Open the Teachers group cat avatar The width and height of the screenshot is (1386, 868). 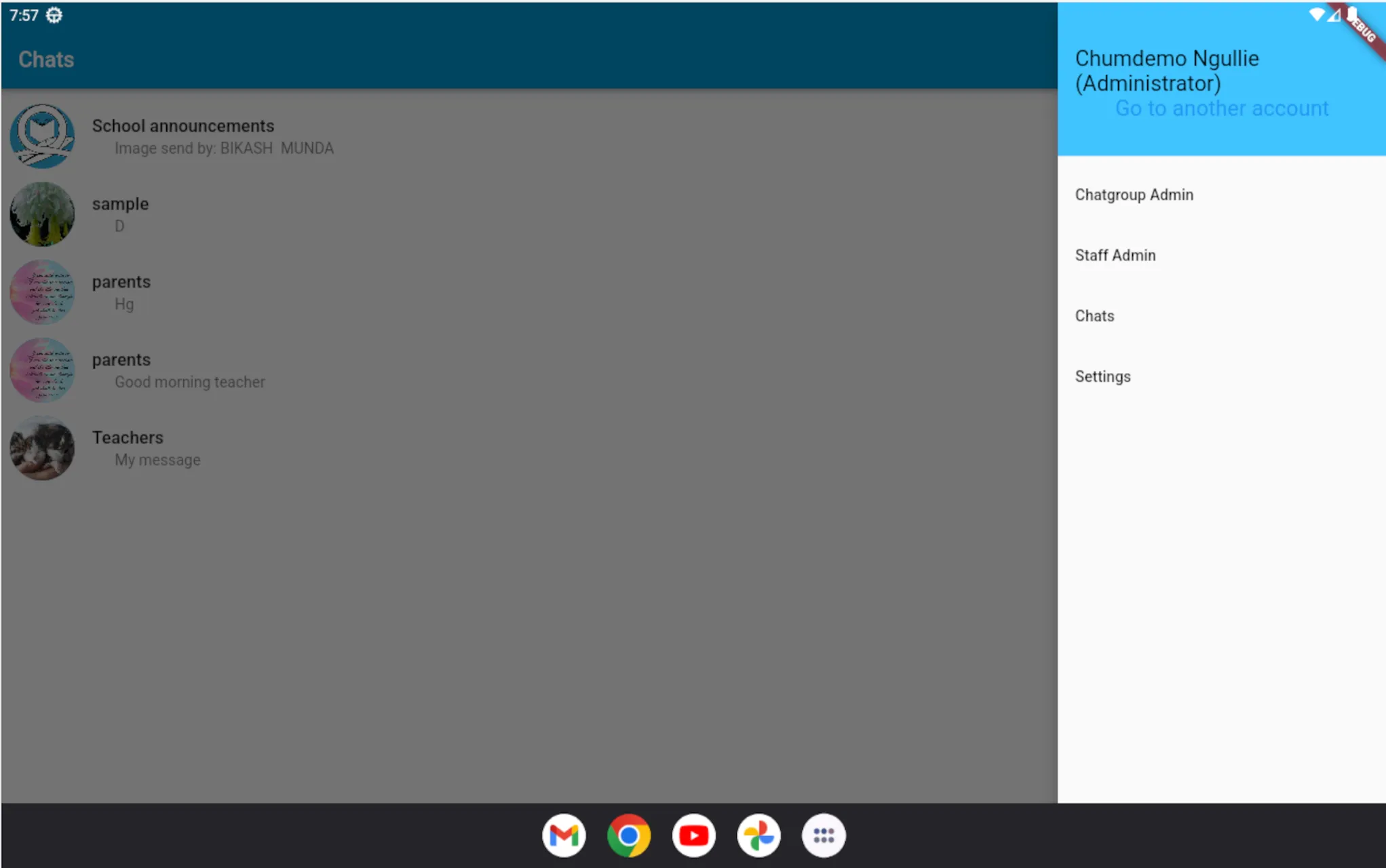pos(42,448)
